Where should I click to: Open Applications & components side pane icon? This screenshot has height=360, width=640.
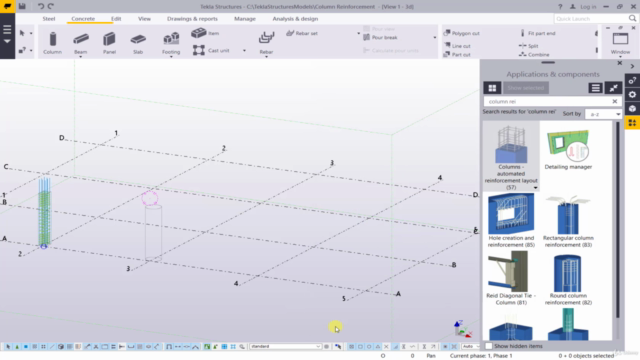click(x=632, y=123)
